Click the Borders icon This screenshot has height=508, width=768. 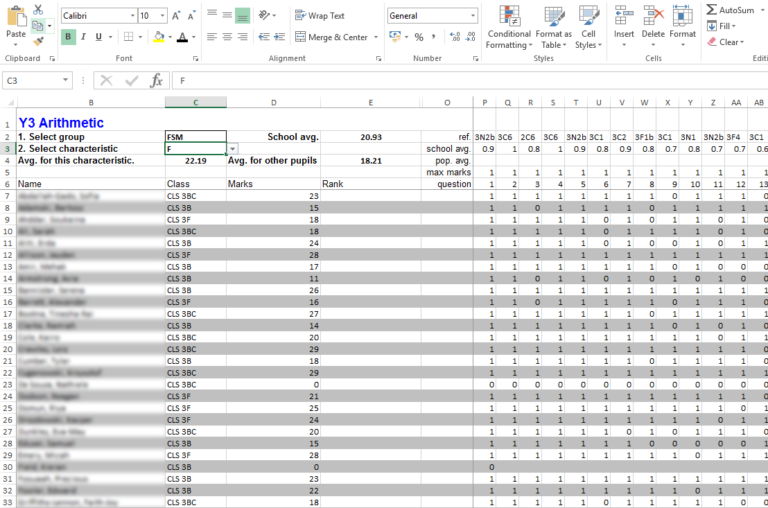128,37
